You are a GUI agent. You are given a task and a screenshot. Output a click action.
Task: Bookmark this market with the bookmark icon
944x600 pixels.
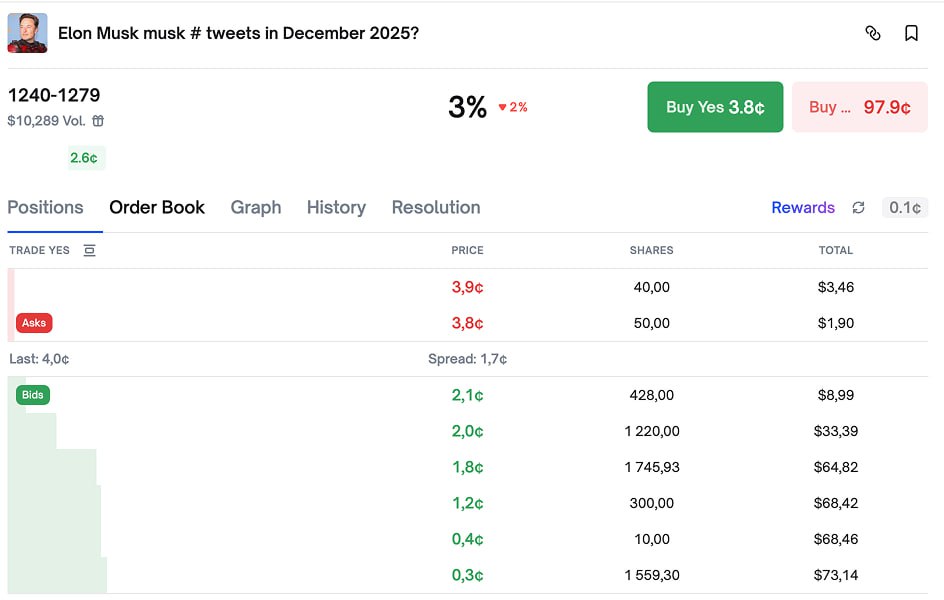tap(911, 33)
